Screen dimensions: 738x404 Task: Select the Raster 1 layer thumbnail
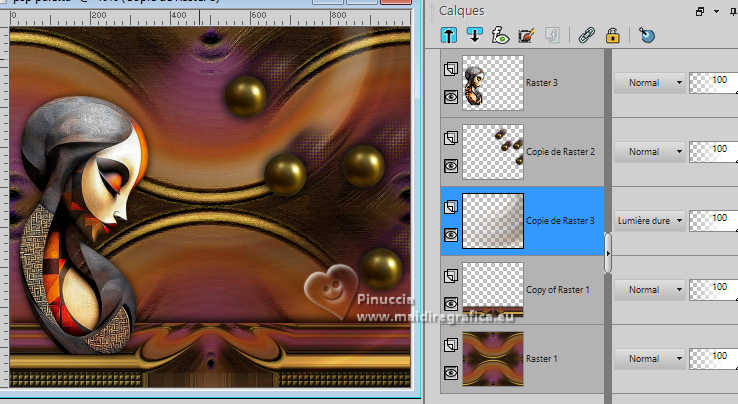pos(493,359)
